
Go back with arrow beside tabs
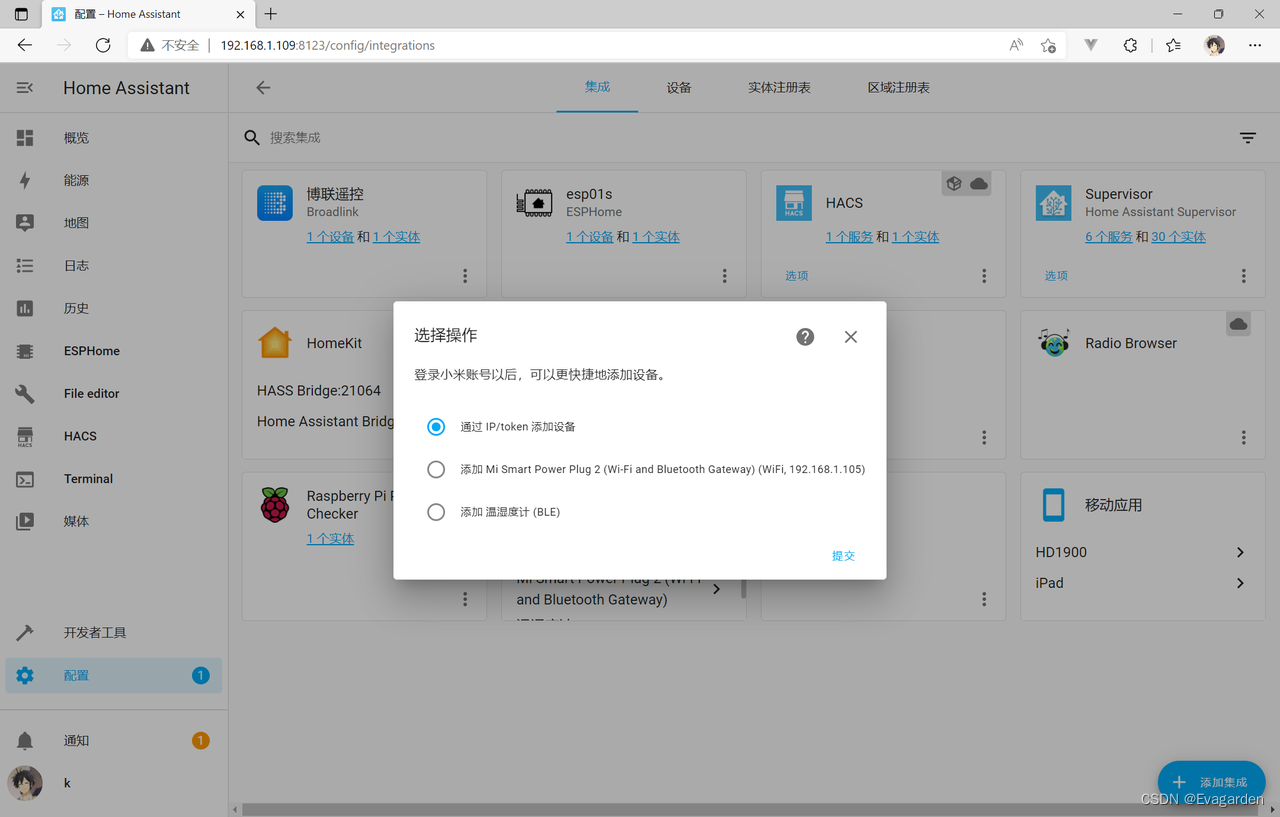pos(263,88)
